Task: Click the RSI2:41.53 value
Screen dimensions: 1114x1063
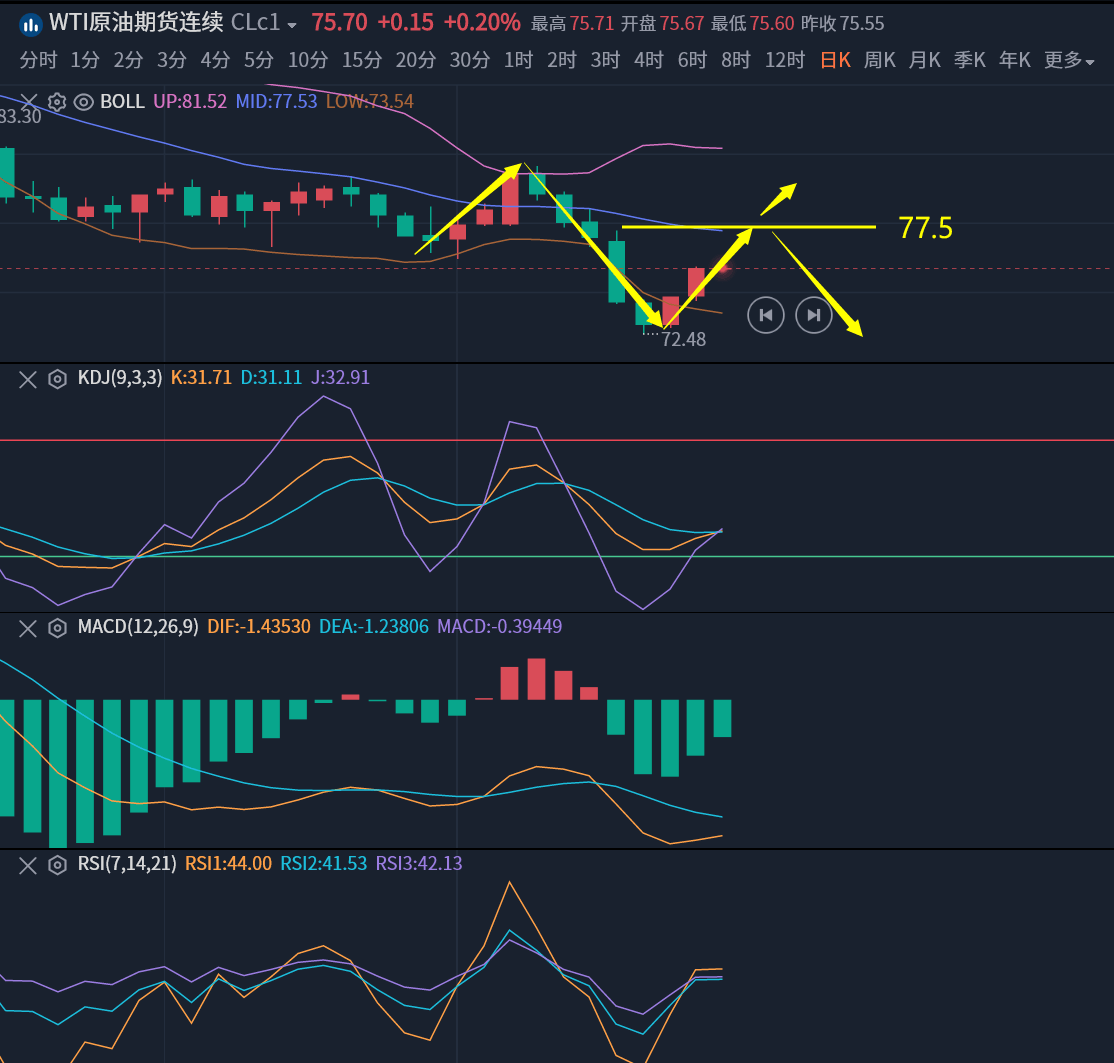Action: tap(324, 863)
